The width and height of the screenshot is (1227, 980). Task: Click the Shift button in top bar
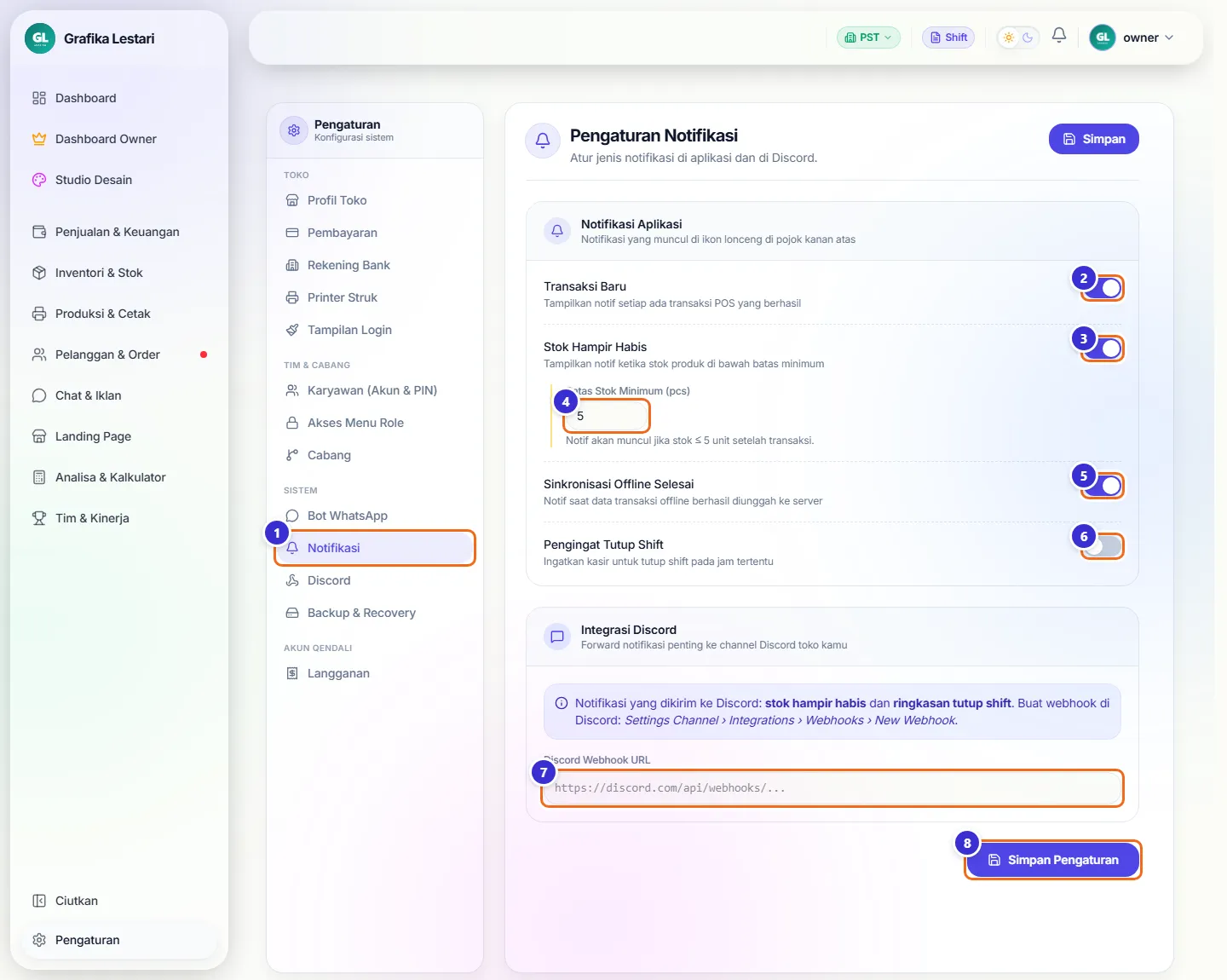click(948, 37)
